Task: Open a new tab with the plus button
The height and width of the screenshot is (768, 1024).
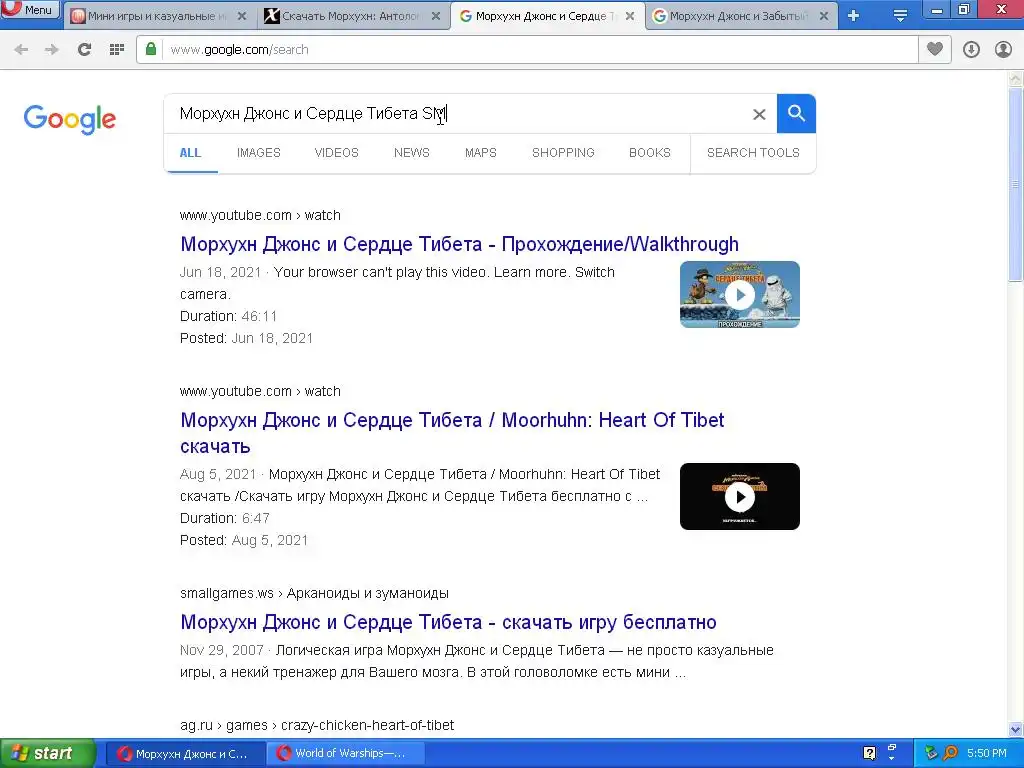Action: [x=854, y=16]
